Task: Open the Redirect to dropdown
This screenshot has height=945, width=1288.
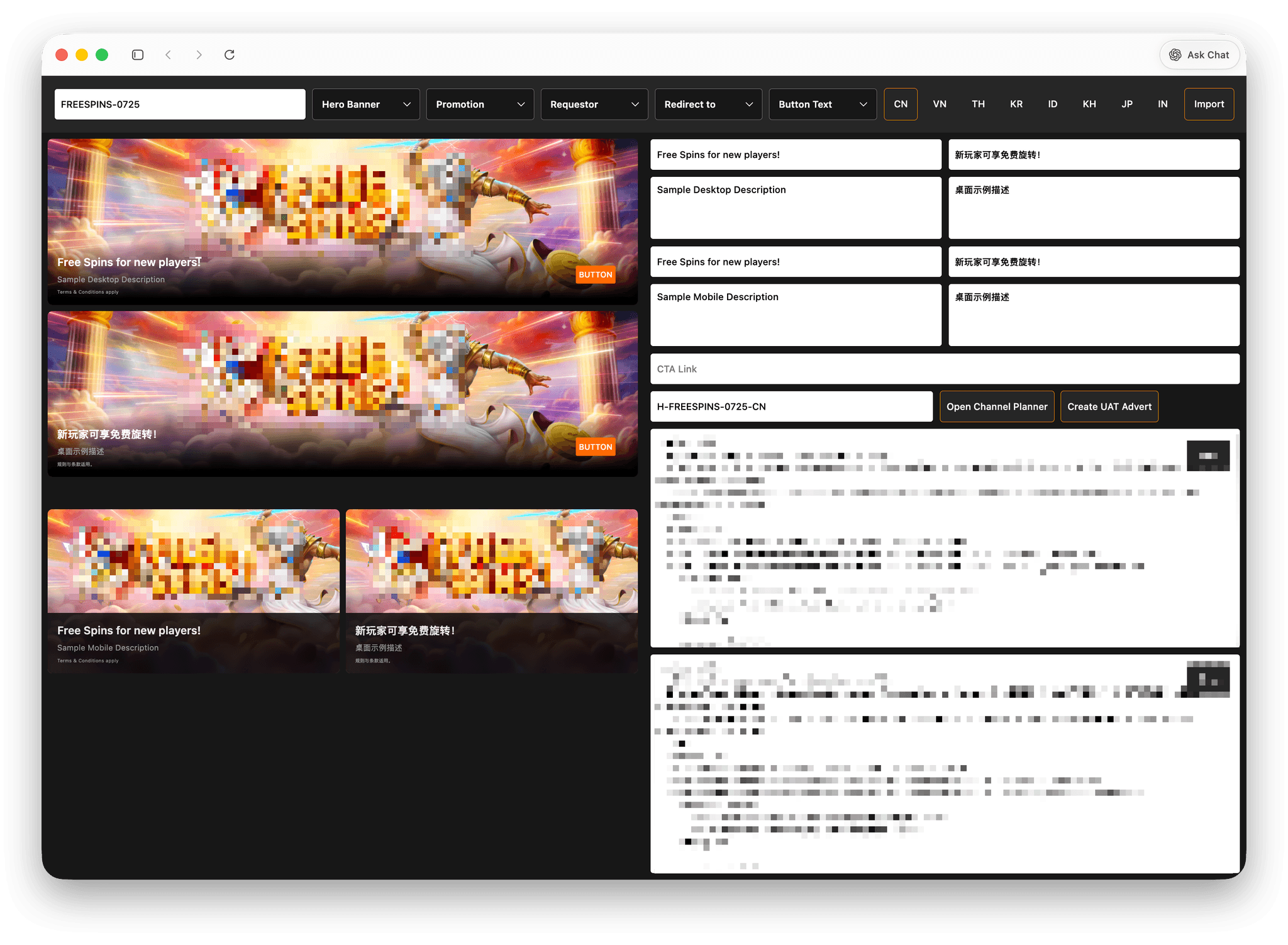Action: 708,104
